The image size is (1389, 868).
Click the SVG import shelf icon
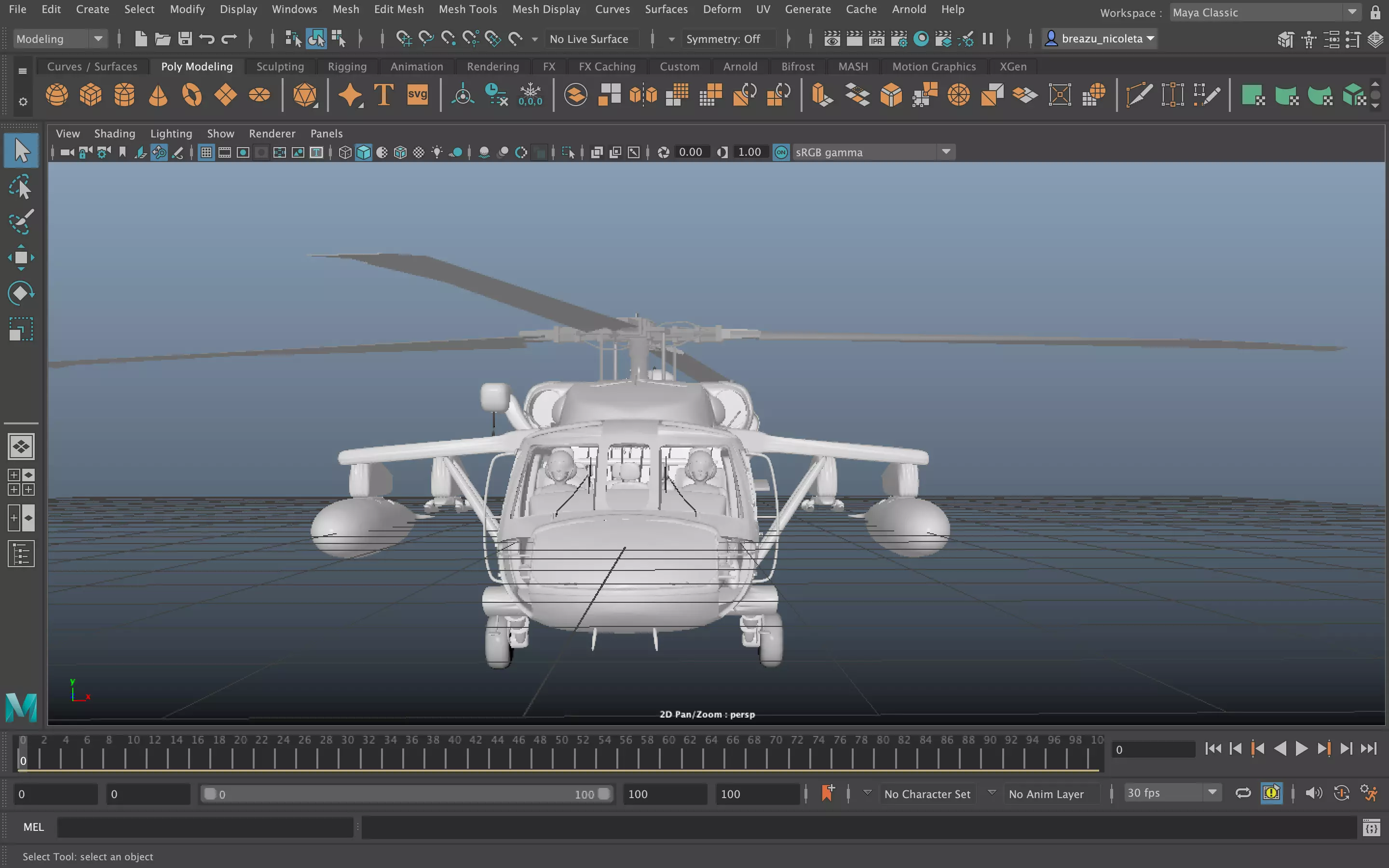(x=417, y=95)
